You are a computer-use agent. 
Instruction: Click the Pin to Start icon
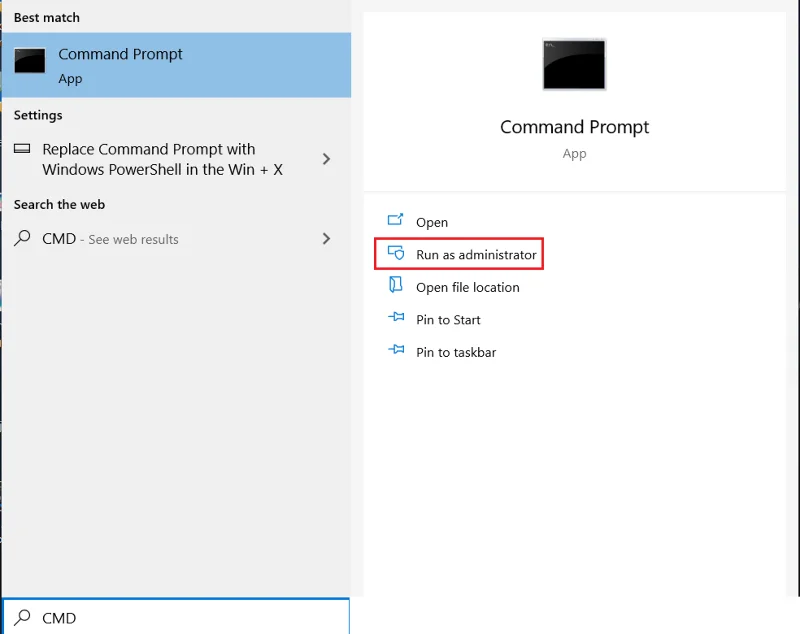coord(394,319)
